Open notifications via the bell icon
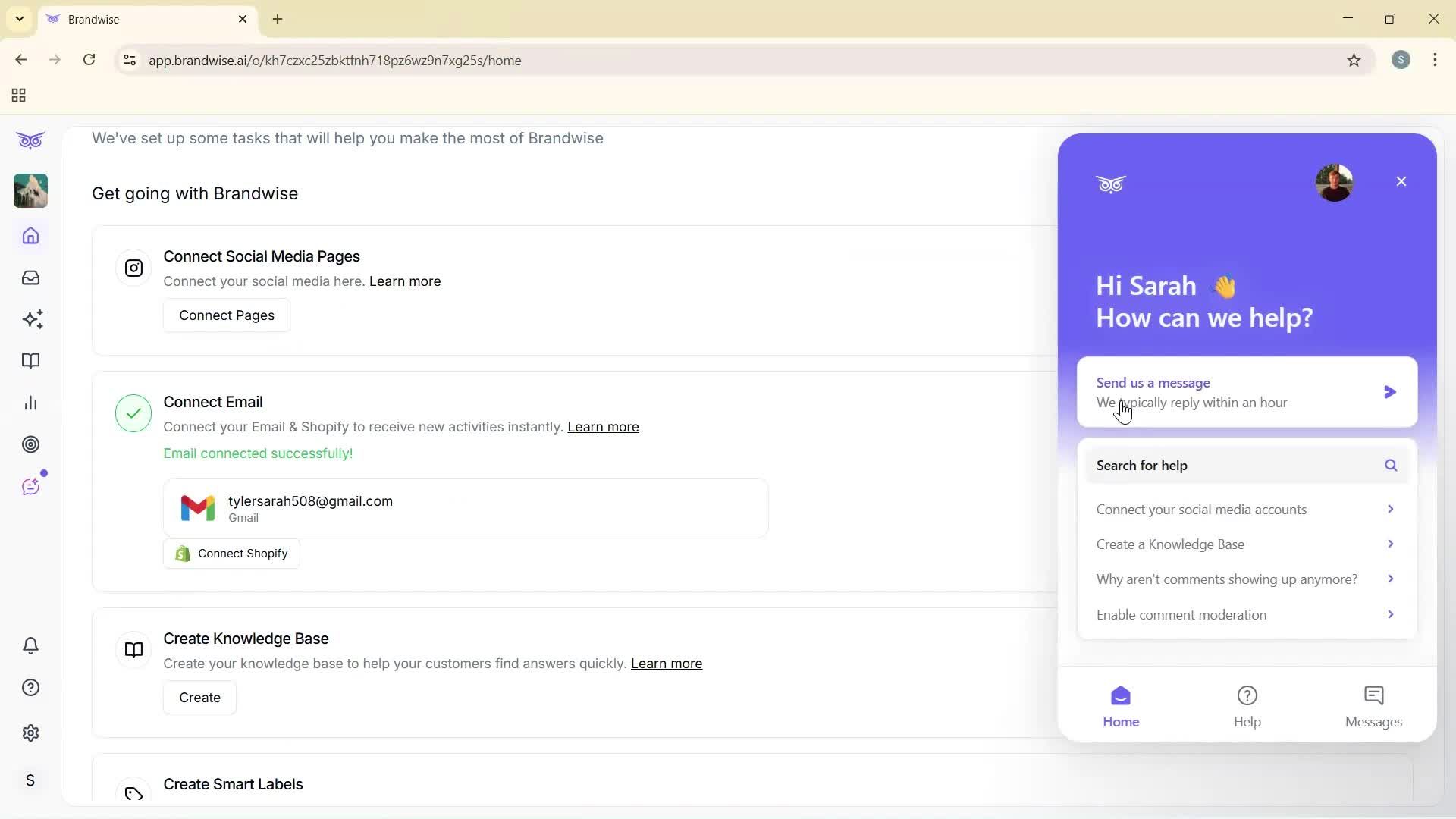1456x819 pixels. click(x=30, y=645)
